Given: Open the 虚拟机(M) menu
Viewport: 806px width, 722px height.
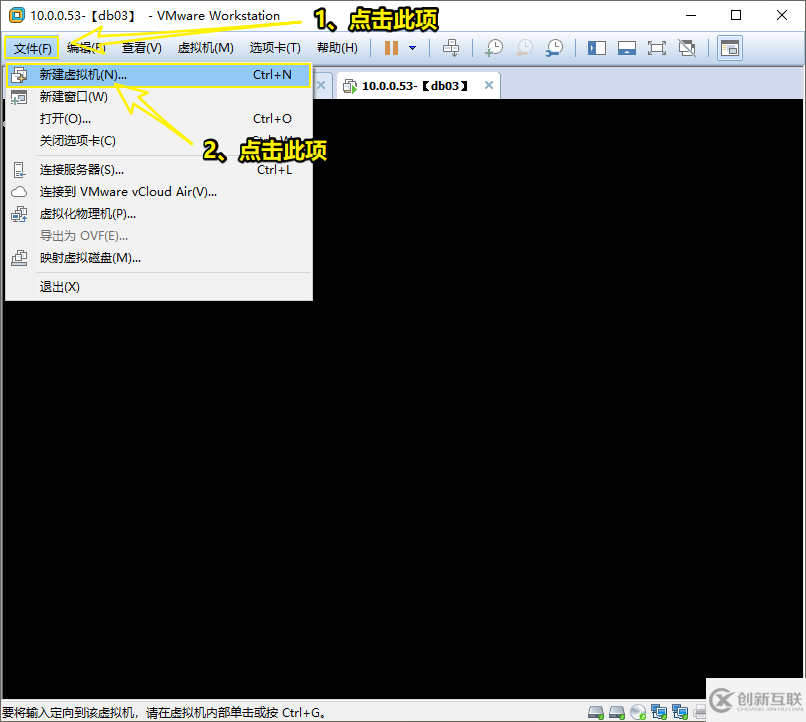Looking at the screenshot, I should click(x=206, y=48).
